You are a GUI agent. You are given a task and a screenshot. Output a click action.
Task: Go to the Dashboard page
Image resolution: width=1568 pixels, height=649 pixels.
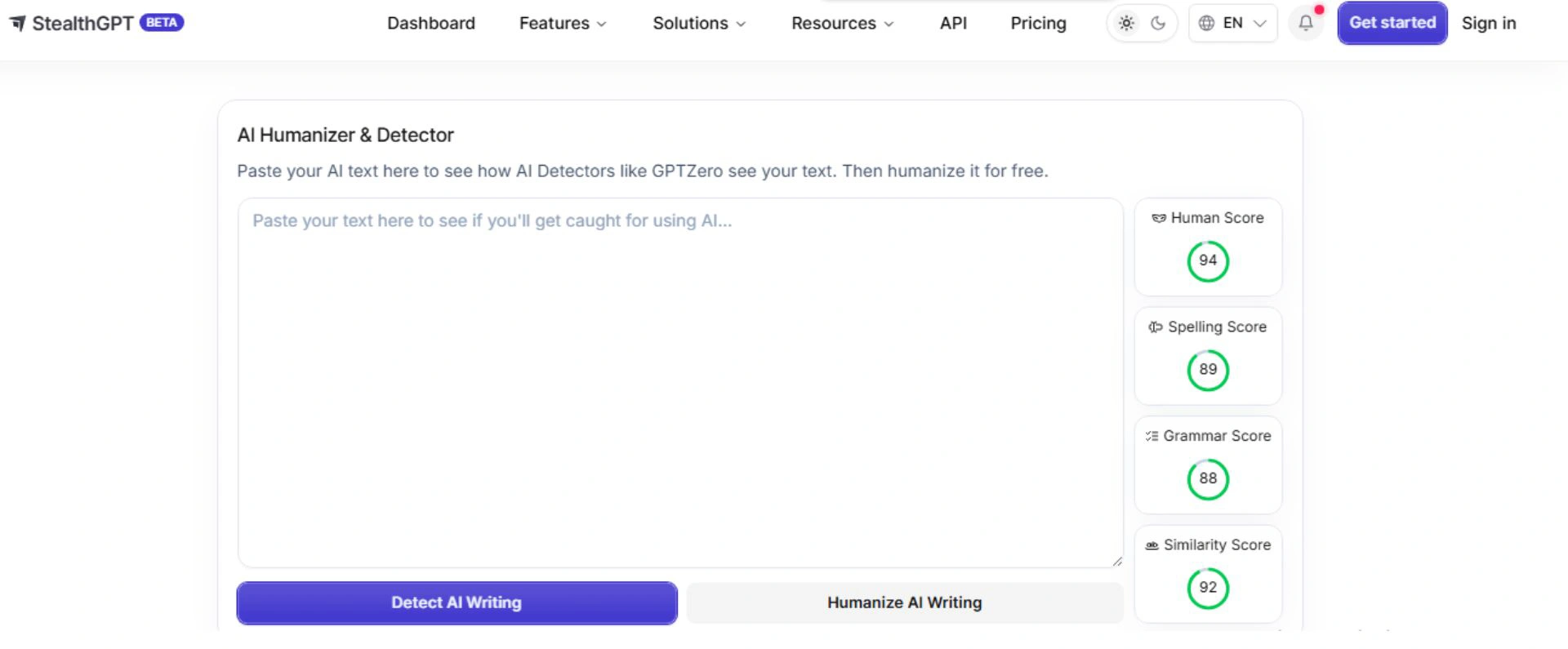[430, 23]
